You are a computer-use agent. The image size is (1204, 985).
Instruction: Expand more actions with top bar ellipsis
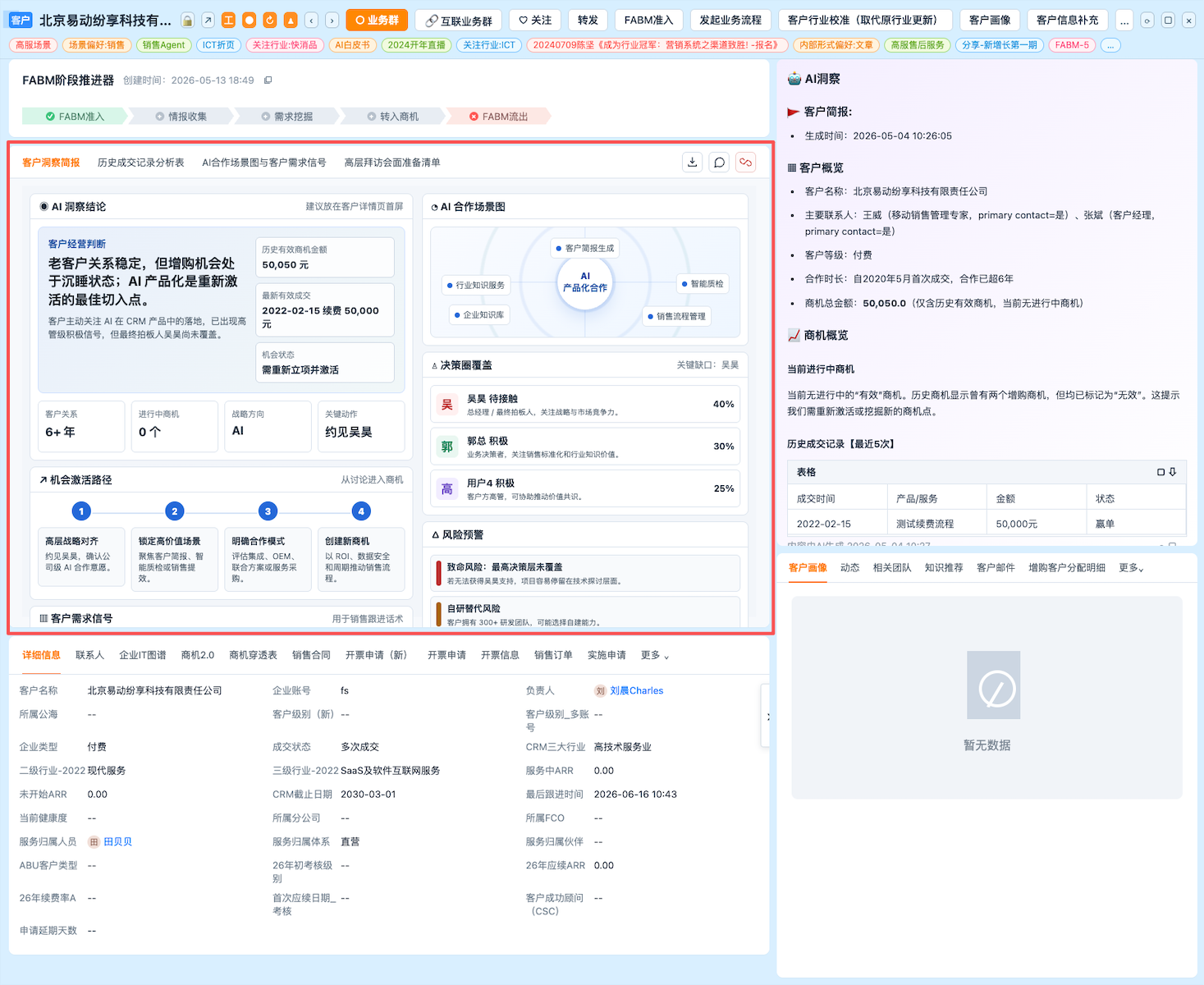click(x=1124, y=21)
